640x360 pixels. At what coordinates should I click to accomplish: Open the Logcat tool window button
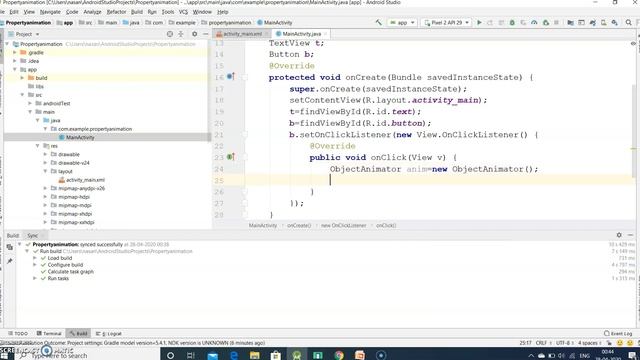pyautogui.click(x=109, y=333)
